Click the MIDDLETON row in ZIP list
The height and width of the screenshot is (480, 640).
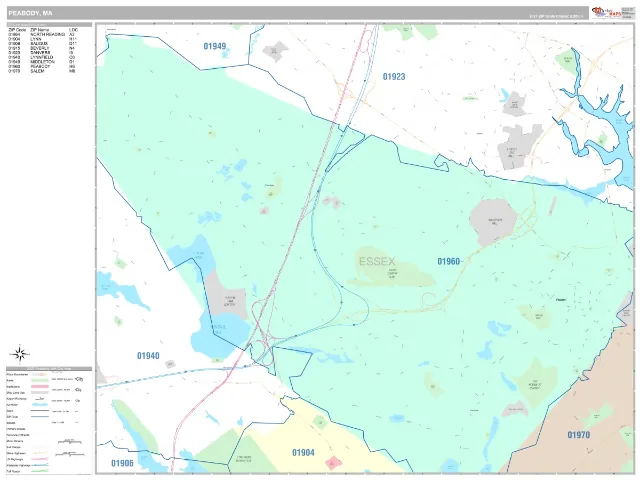click(42, 62)
